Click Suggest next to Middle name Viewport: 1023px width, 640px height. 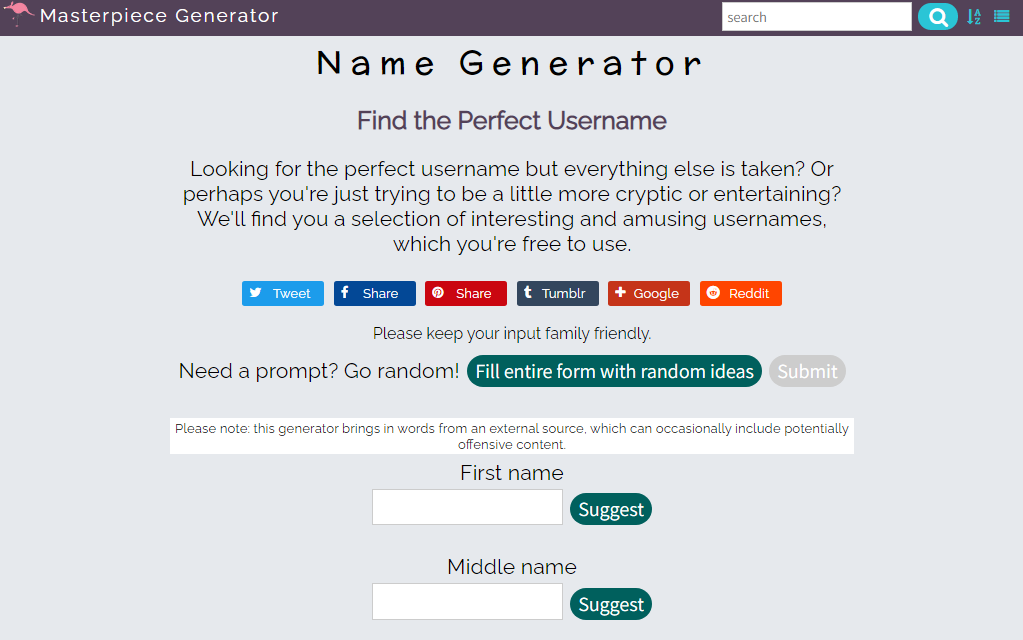(x=610, y=603)
